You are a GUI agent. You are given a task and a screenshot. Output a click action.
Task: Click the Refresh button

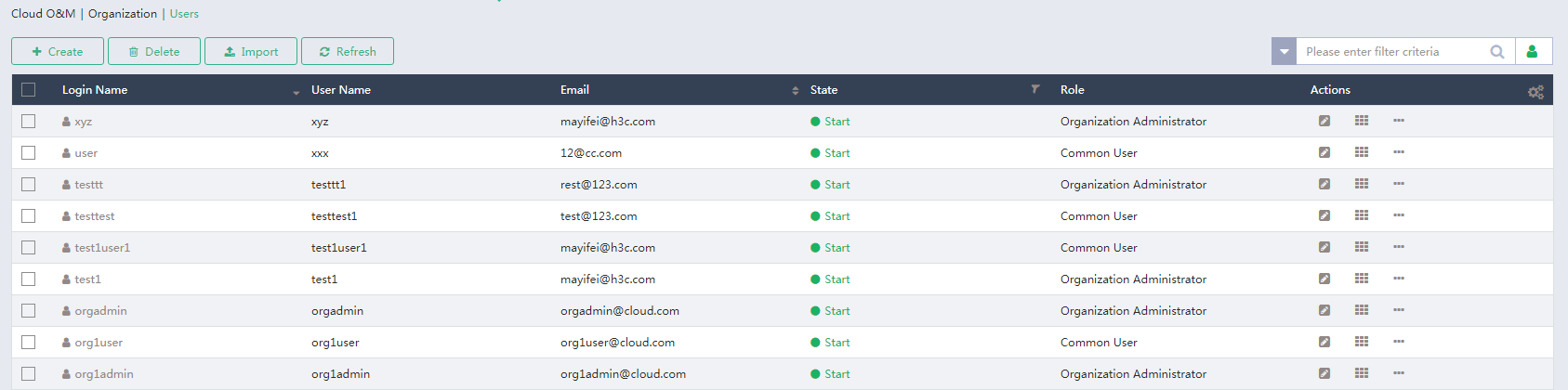(x=348, y=52)
